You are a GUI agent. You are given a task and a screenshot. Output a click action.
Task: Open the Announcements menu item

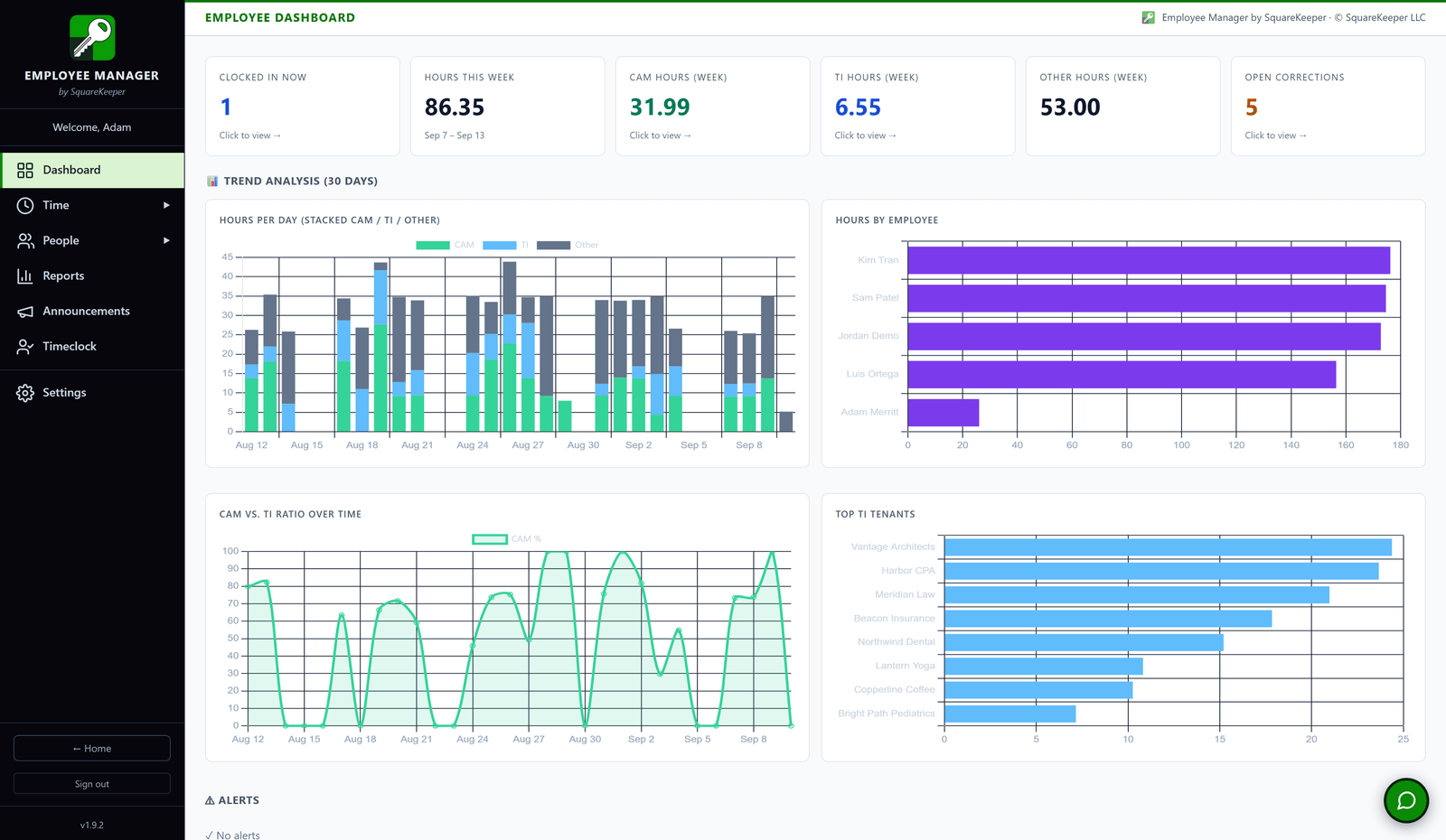click(92, 311)
